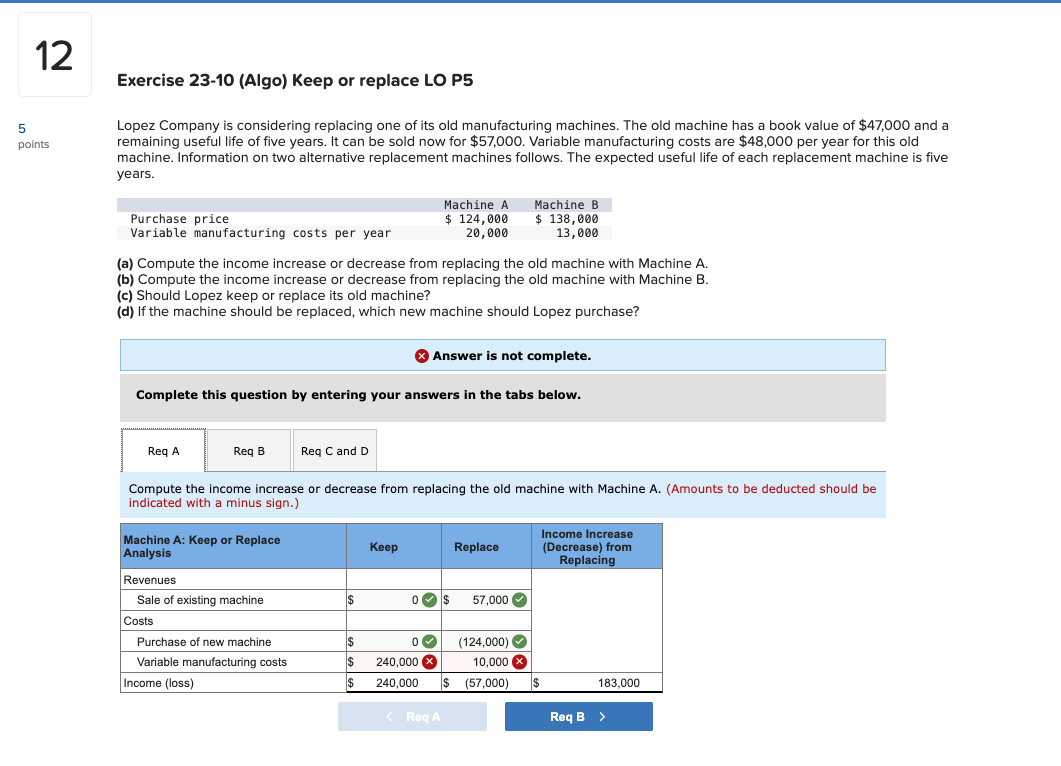Edit Replace variable manufacturing costs field 10,000
This screenshot has width=1061, height=766.
pyautogui.click(x=487, y=662)
